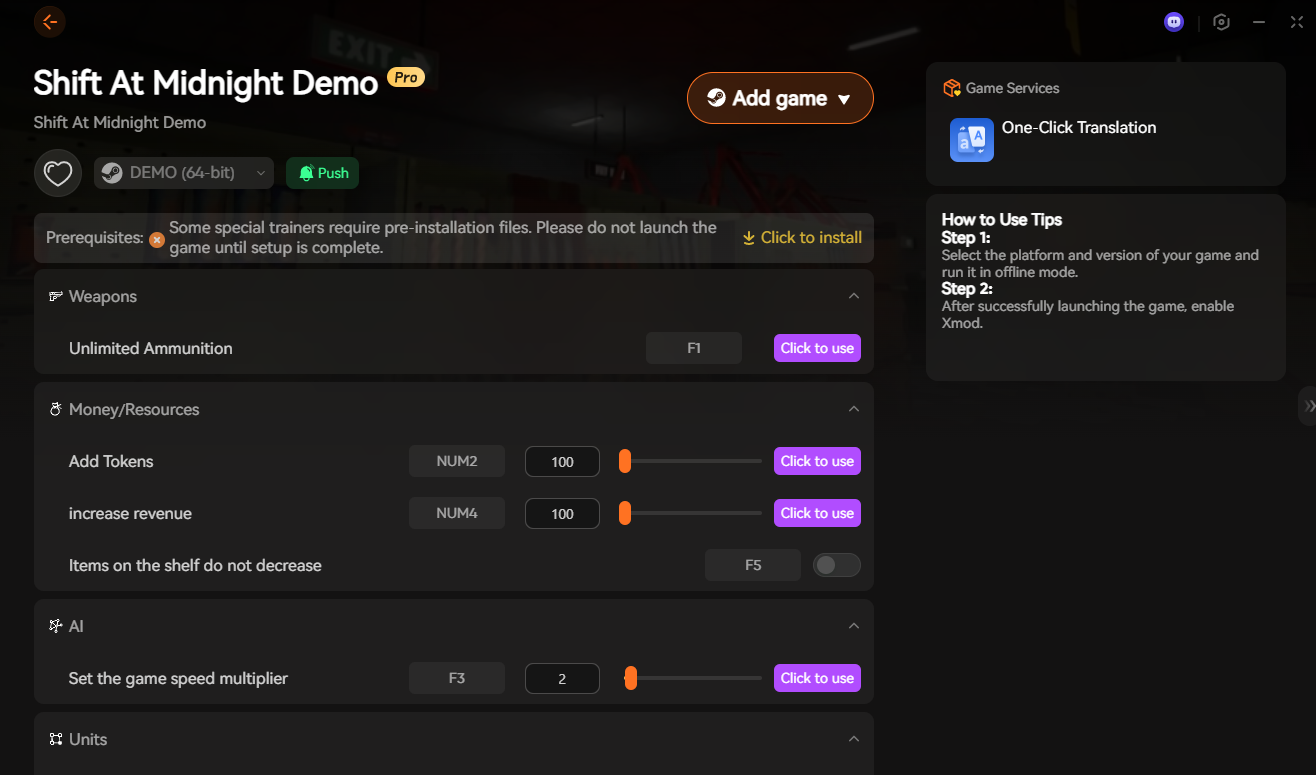Click to use Add Tokens
Image resolution: width=1316 pixels, height=775 pixels.
817,461
